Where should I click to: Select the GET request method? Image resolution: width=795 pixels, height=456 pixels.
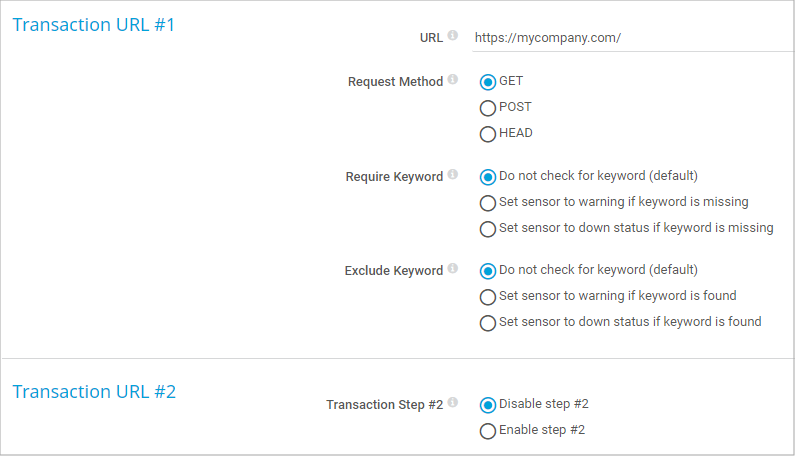(x=488, y=82)
